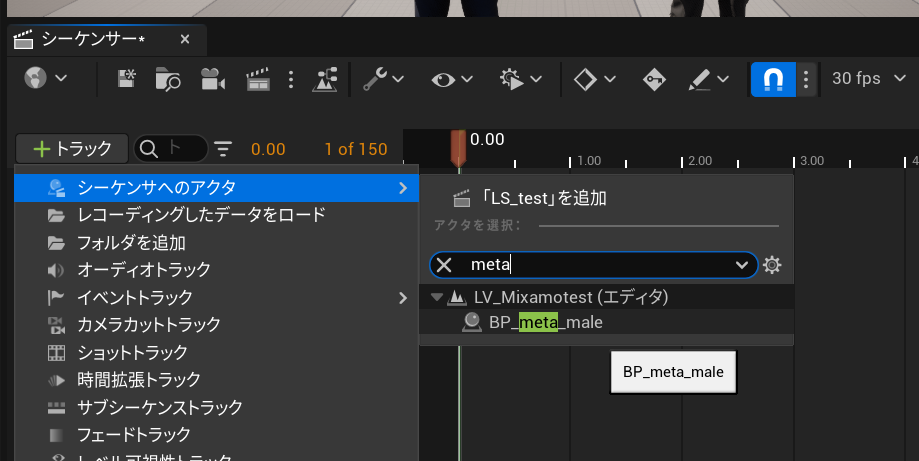
Task: Click the Auto-key key icon
Action: point(654,79)
